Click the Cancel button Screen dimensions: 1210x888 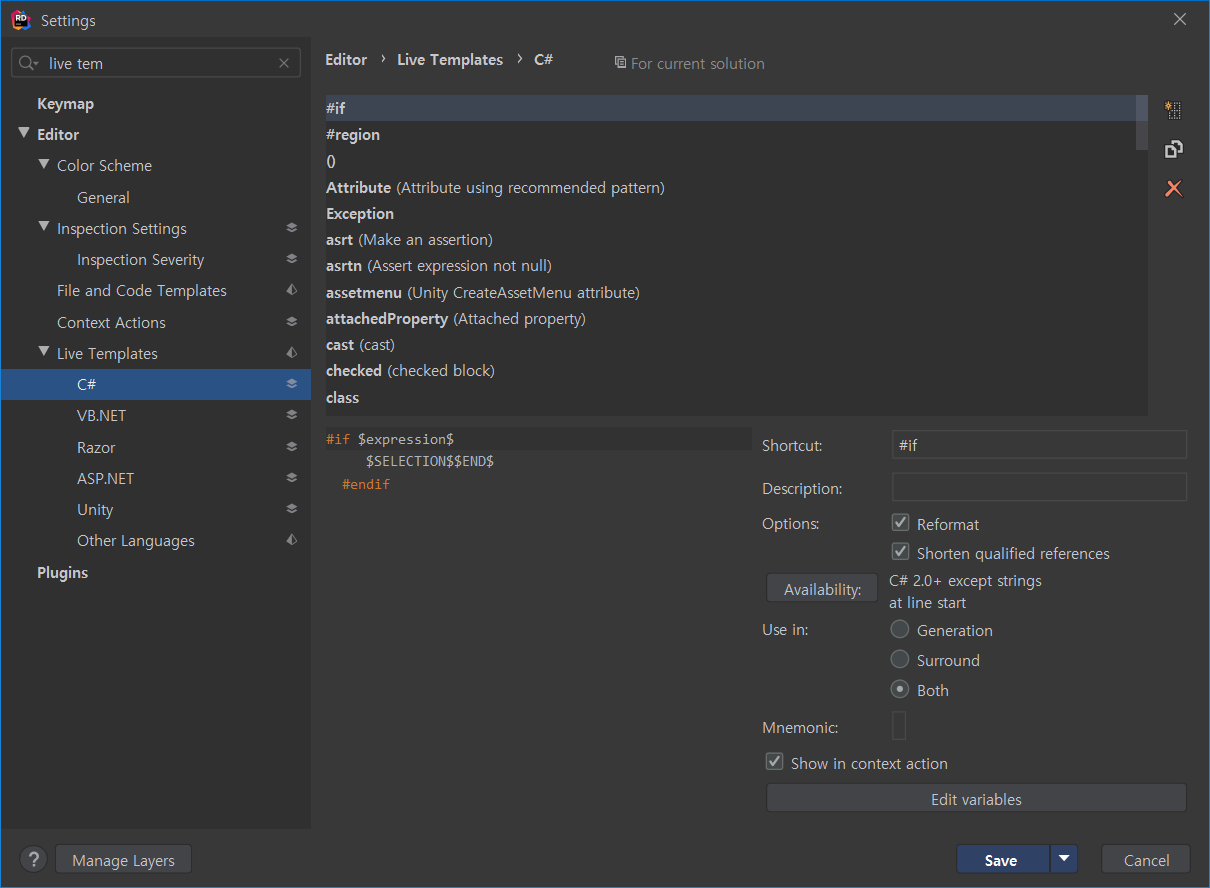click(1146, 859)
